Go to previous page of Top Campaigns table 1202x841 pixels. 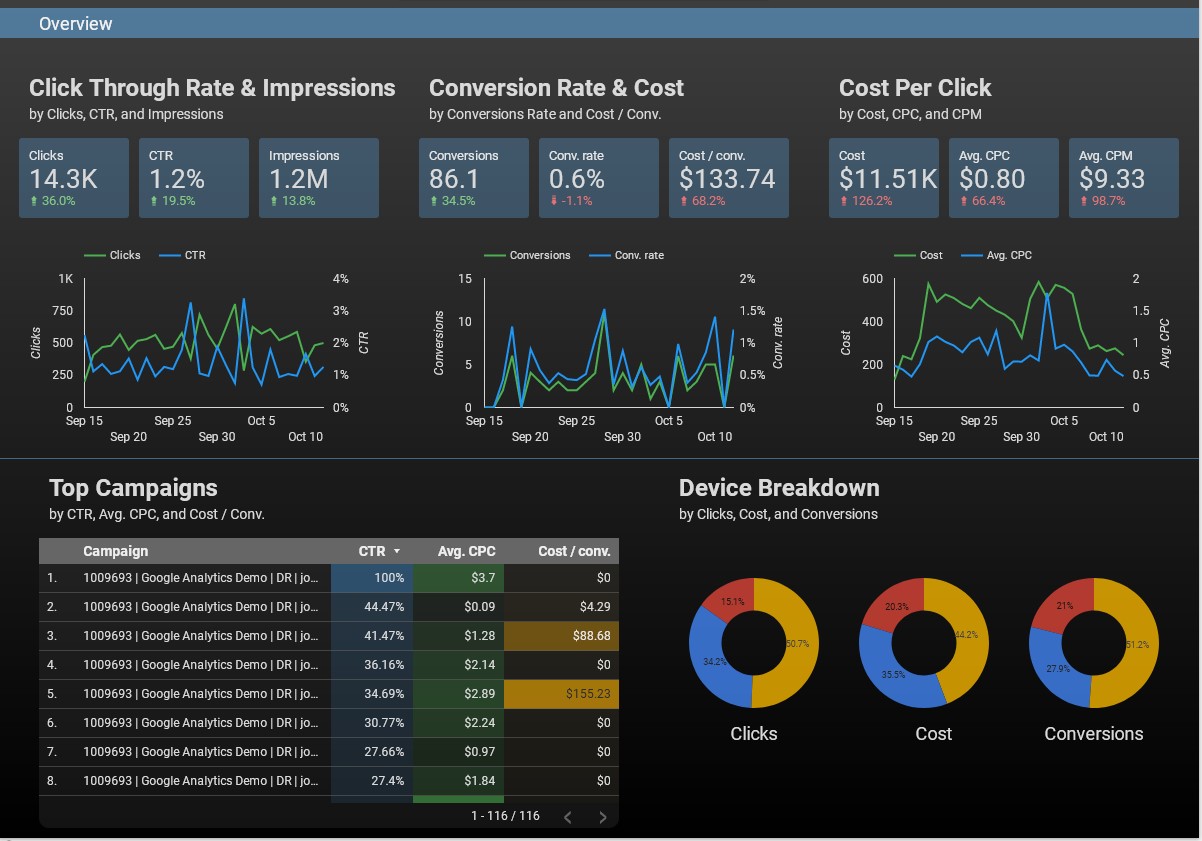click(x=568, y=817)
